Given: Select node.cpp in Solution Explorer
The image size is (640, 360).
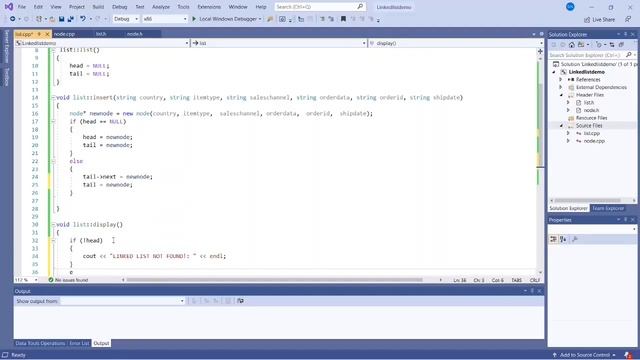Looking at the screenshot, I should (594, 141).
